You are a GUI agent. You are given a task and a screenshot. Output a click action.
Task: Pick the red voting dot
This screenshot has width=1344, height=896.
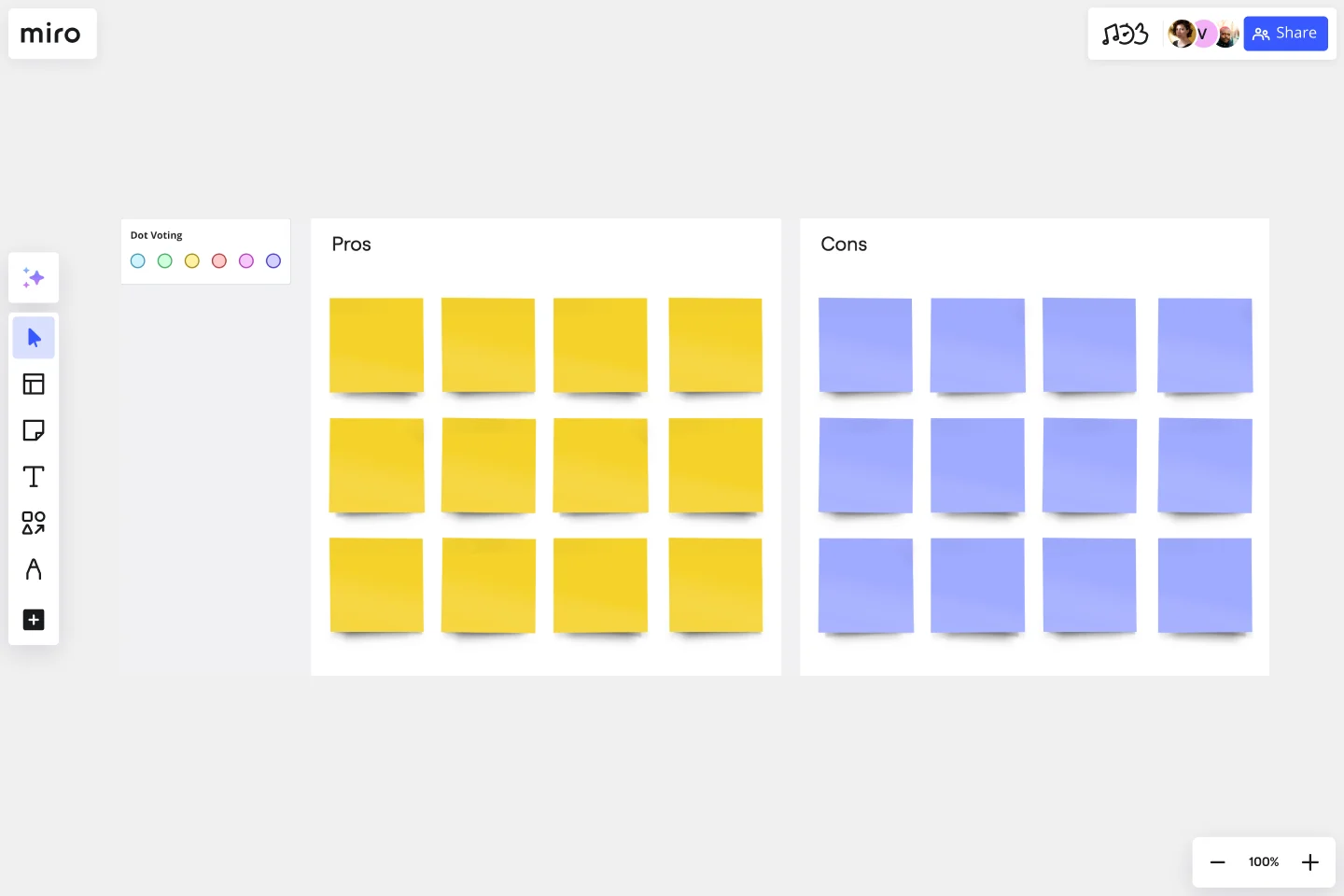219,261
